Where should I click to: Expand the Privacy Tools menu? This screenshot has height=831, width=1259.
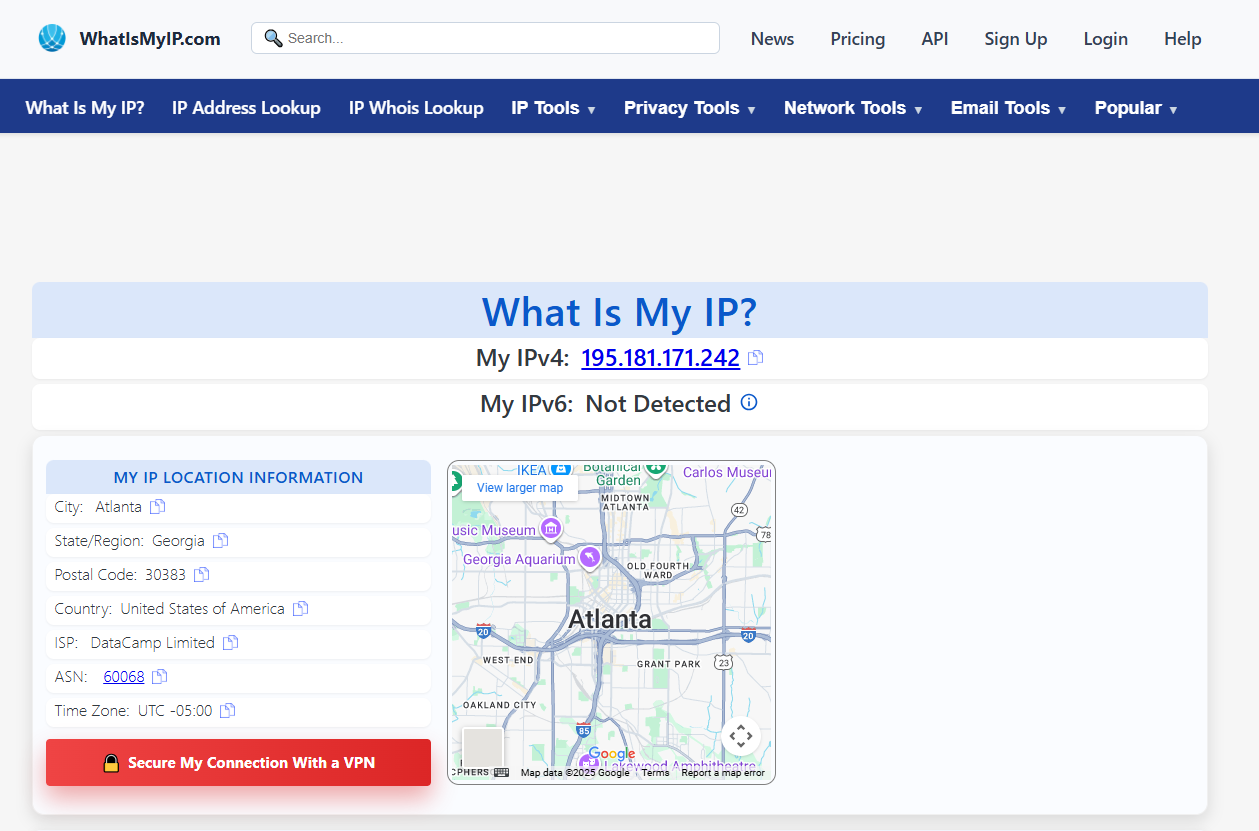[689, 107]
